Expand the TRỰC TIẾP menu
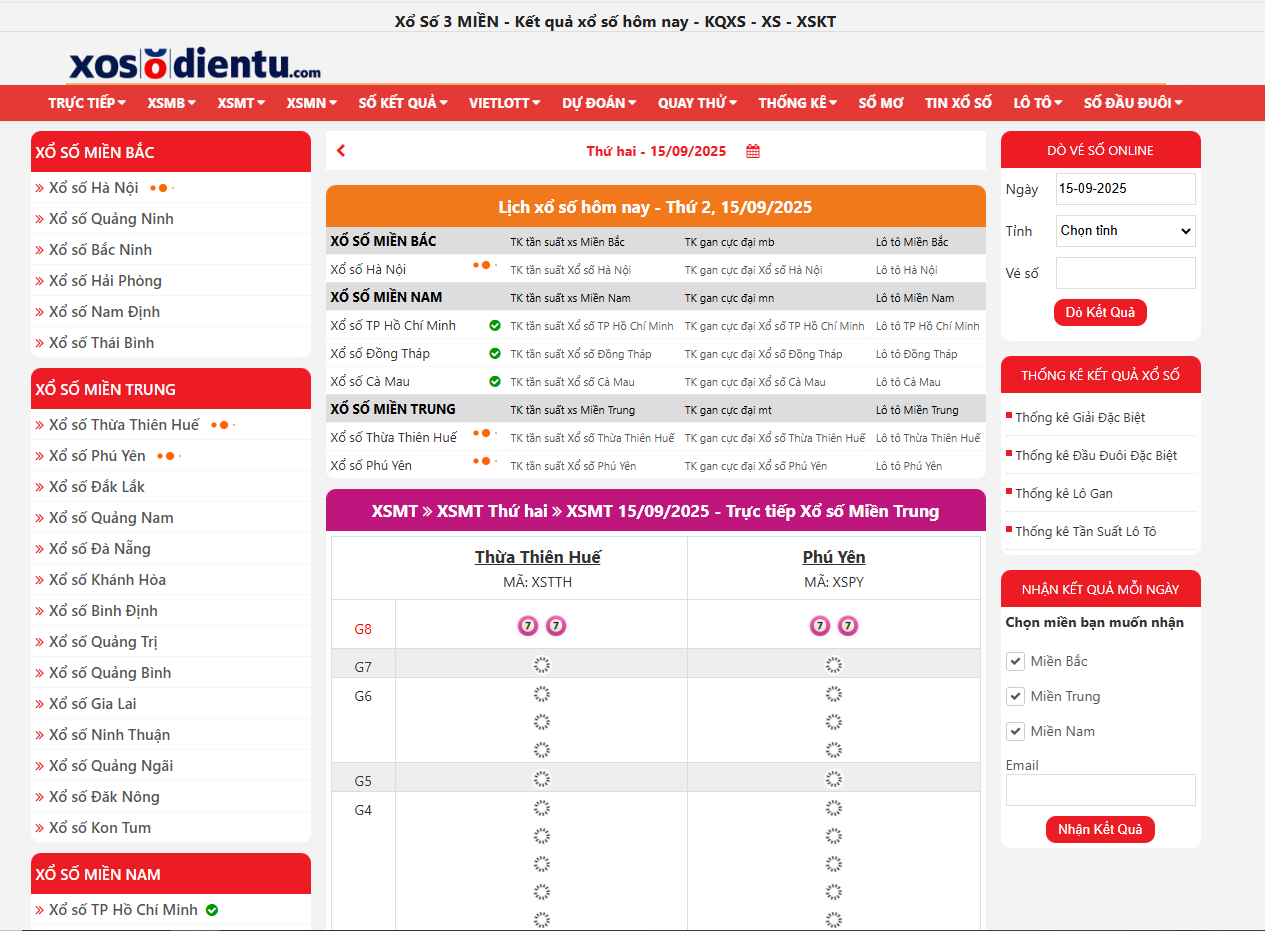The height and width of the screenshot is (931, 1265). 87,103
